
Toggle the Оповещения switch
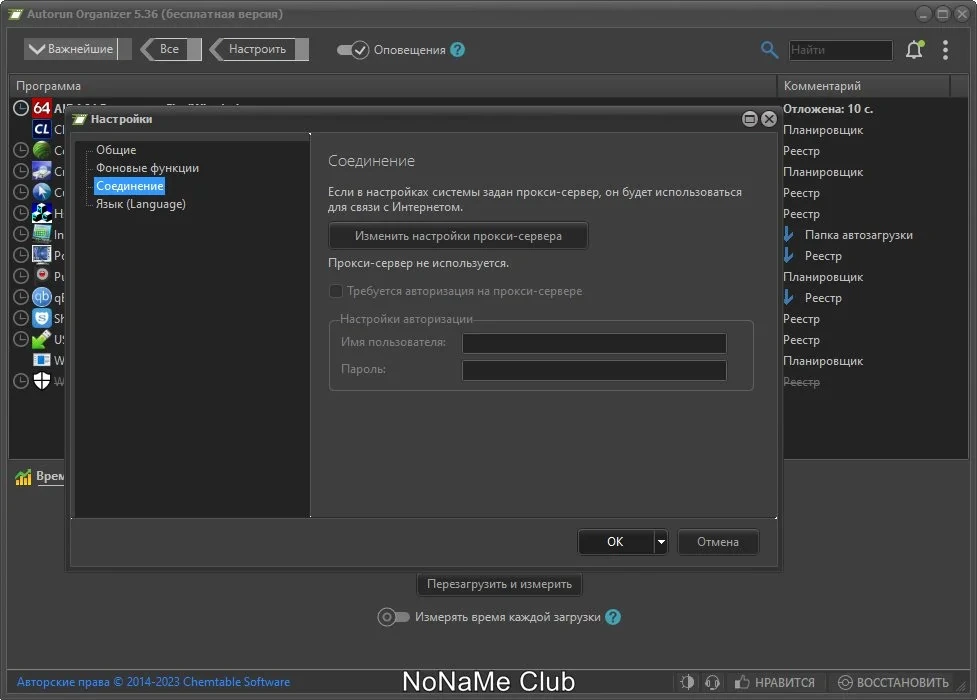353,50
